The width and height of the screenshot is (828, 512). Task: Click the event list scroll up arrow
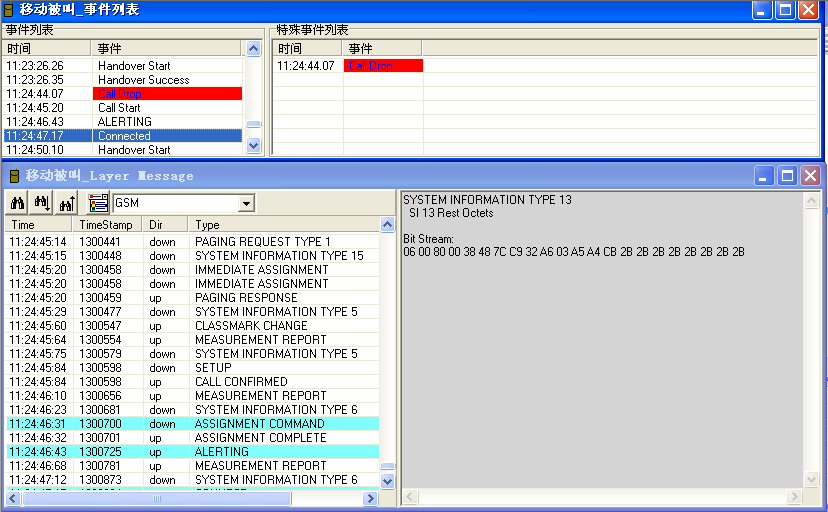253,49
